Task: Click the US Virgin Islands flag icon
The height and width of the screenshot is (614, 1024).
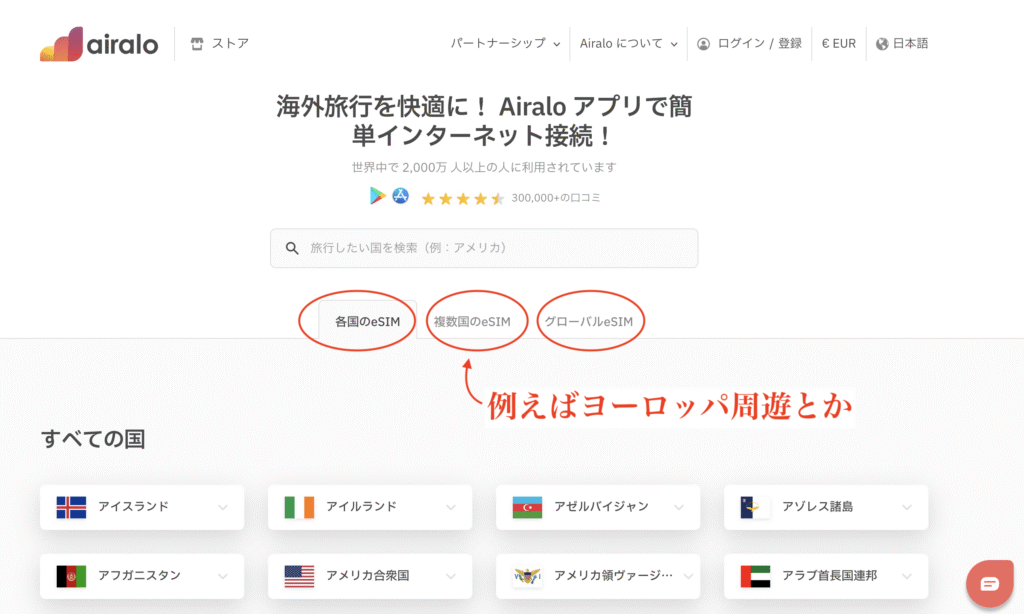Action: pos(527,576)
